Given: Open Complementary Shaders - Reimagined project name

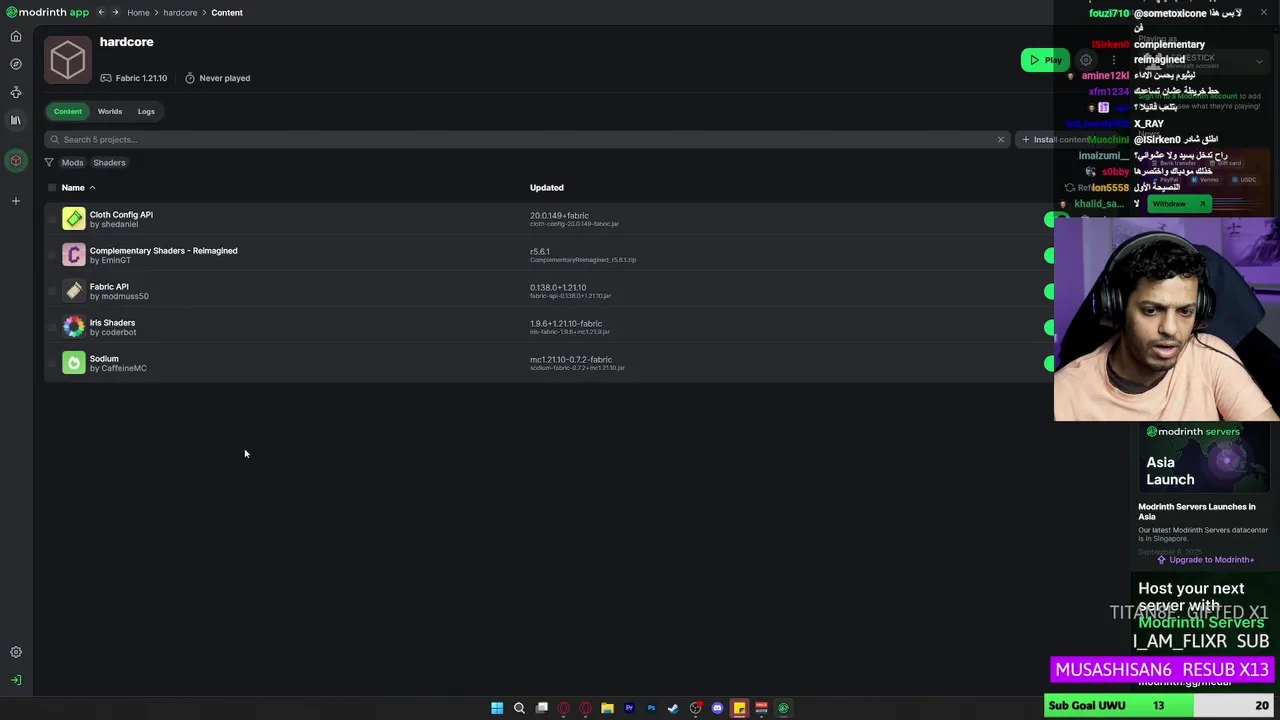Looking at the screenshot, I should coord(163,250).
